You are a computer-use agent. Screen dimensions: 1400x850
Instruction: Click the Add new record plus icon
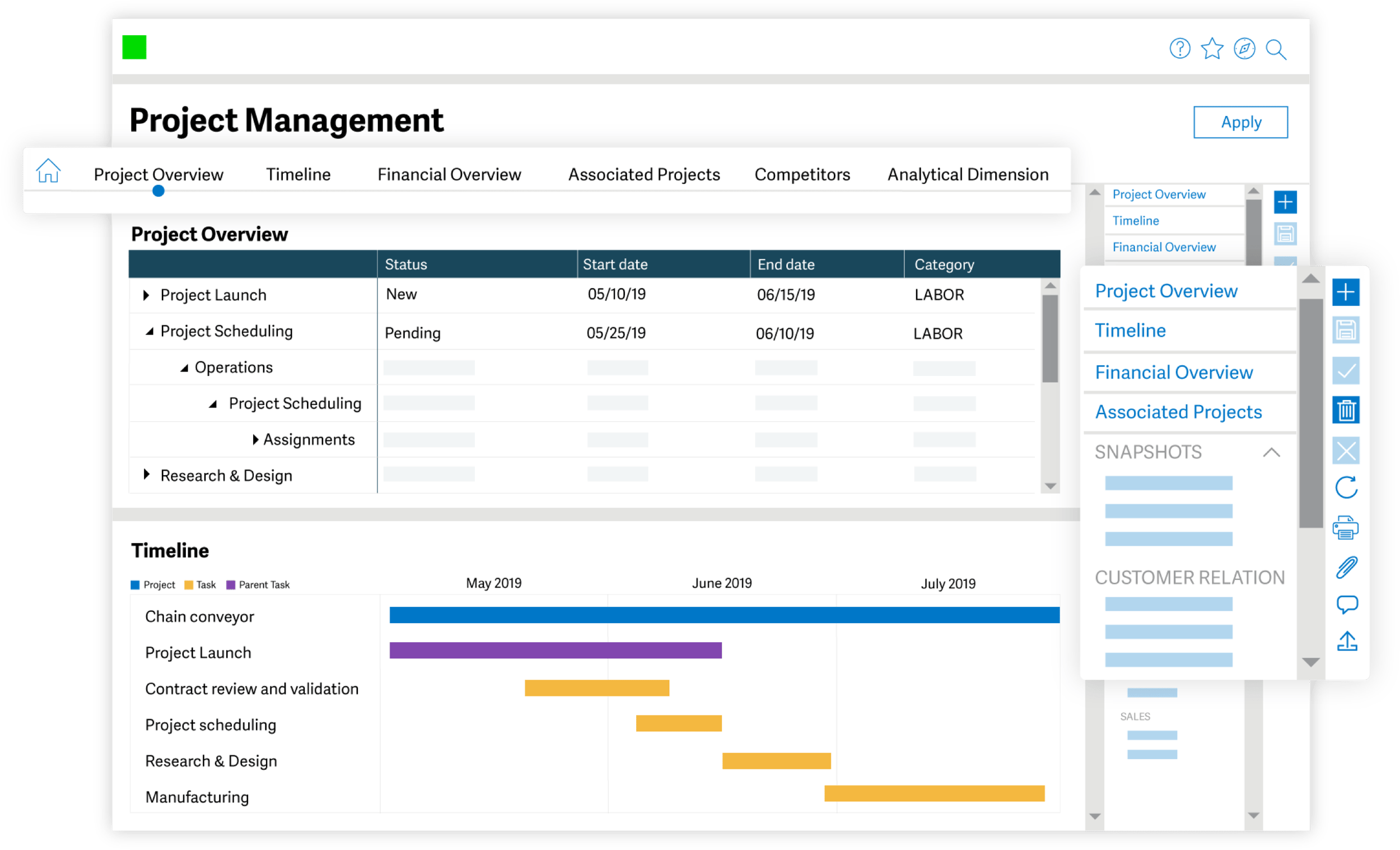click(1347, 292)
